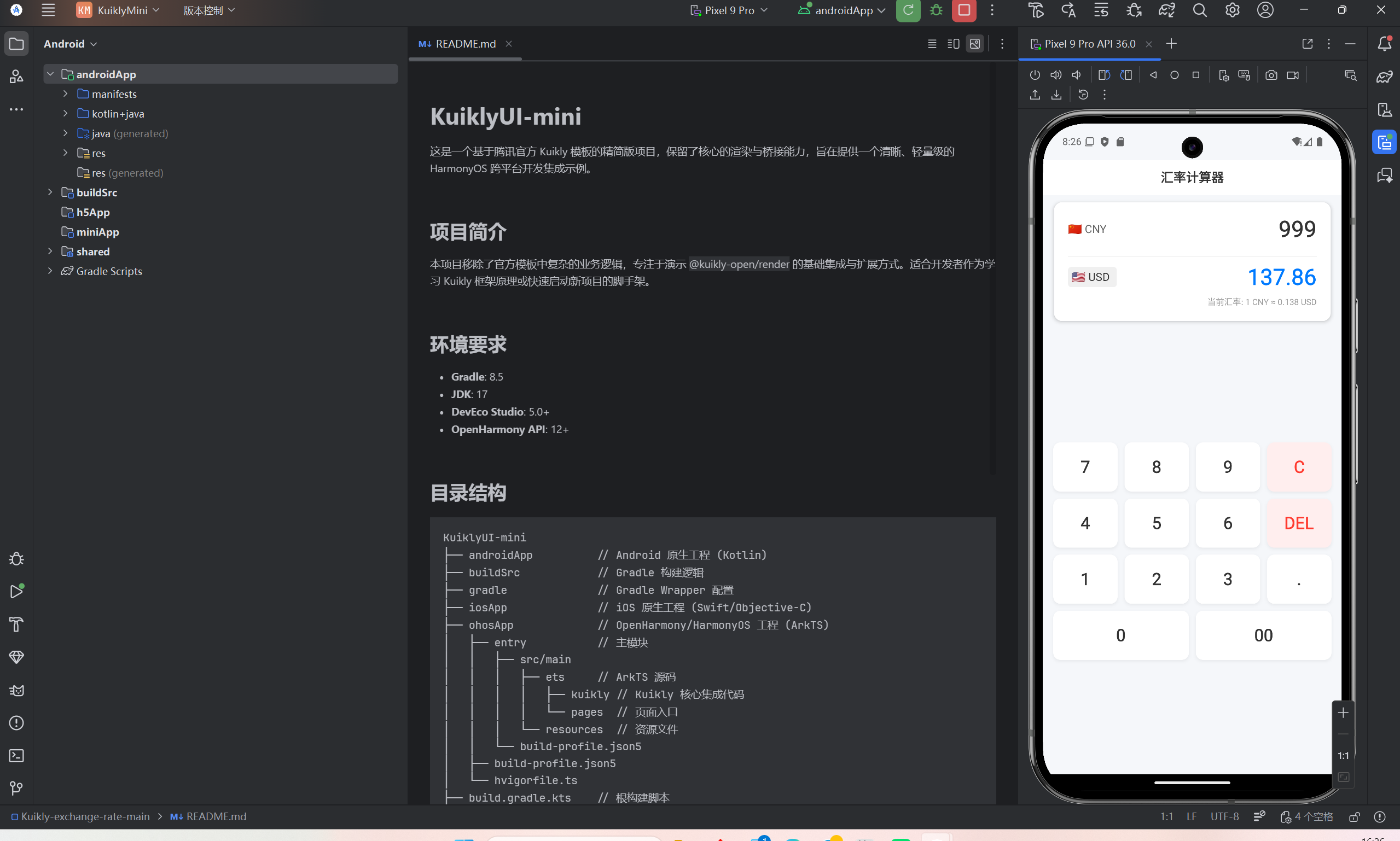This screenshot has height=841, width=1400.
Task: Open the Logcat tool window
Action: coord(16,690)
